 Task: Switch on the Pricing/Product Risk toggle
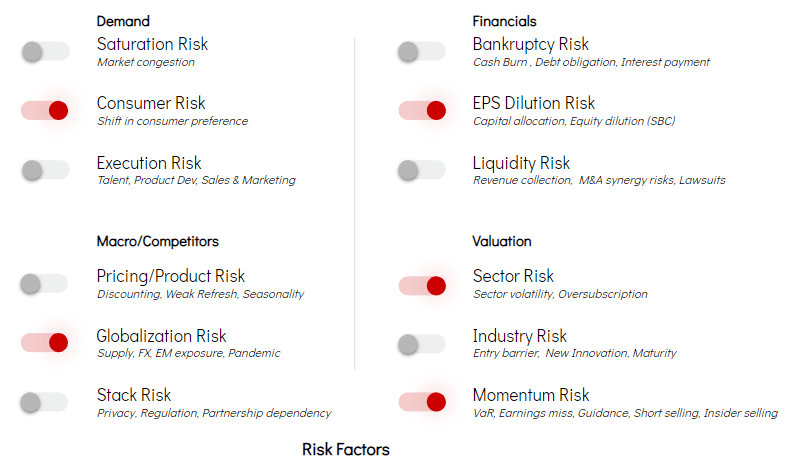coord(44,283)
